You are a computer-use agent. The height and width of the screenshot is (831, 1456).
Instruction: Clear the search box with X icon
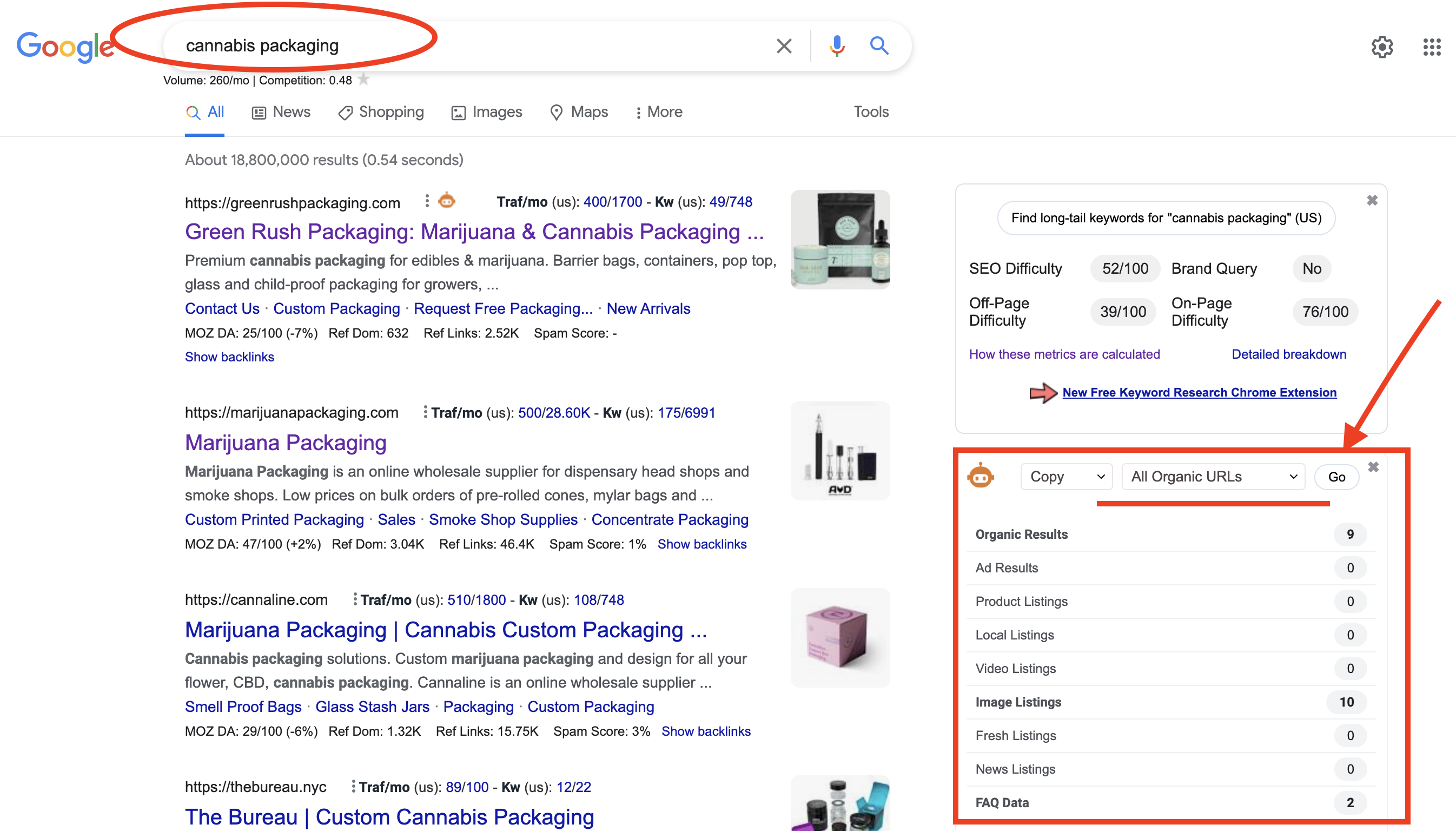point(784,45)
